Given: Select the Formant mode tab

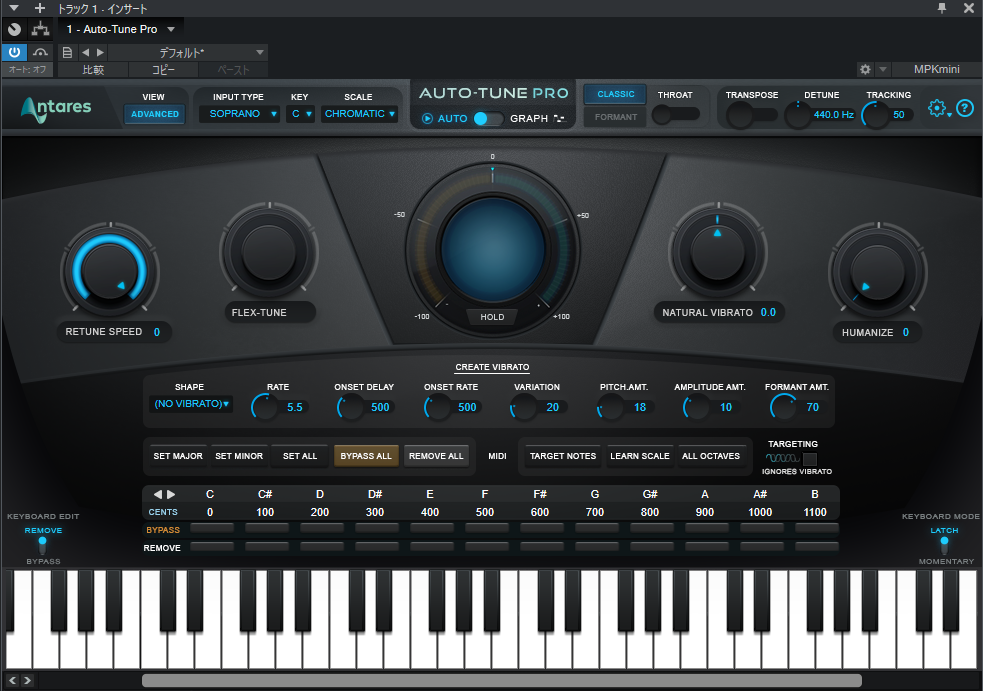Looking at the screenshot, I should (x=615, y=117).
